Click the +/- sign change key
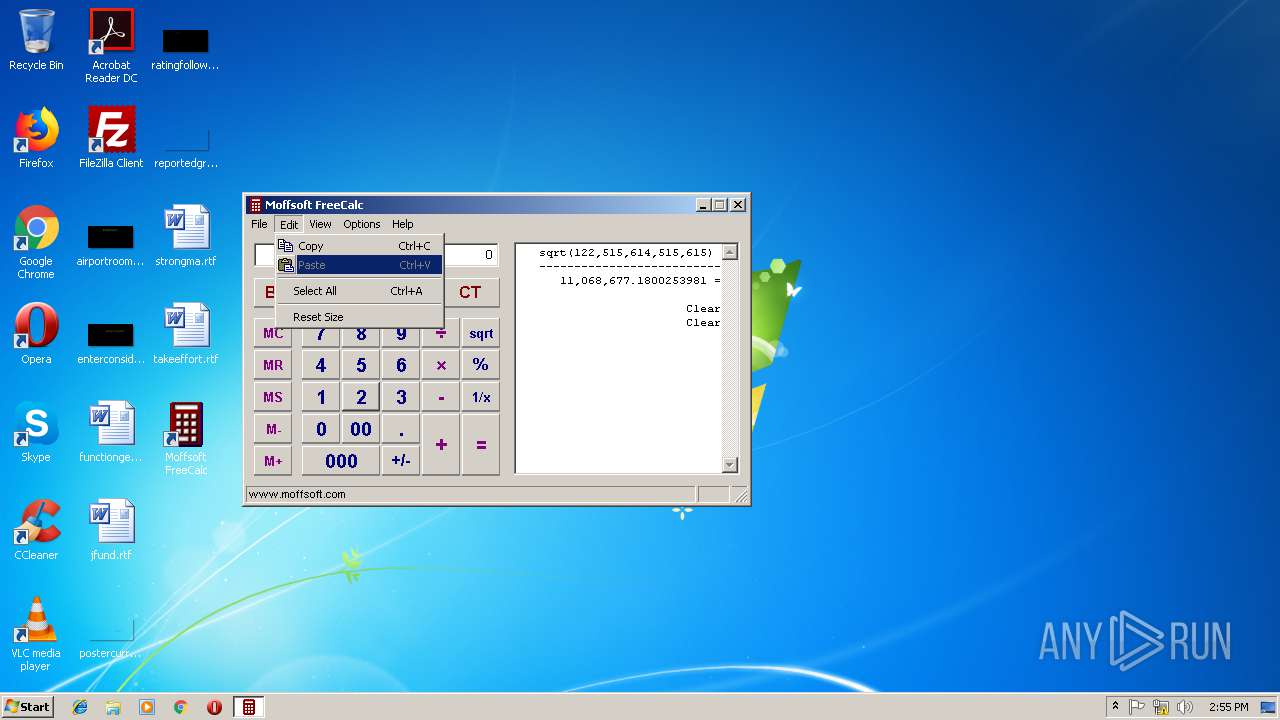Image resolution: width=1280 pixels, height=720 pixels. [401, 461]
